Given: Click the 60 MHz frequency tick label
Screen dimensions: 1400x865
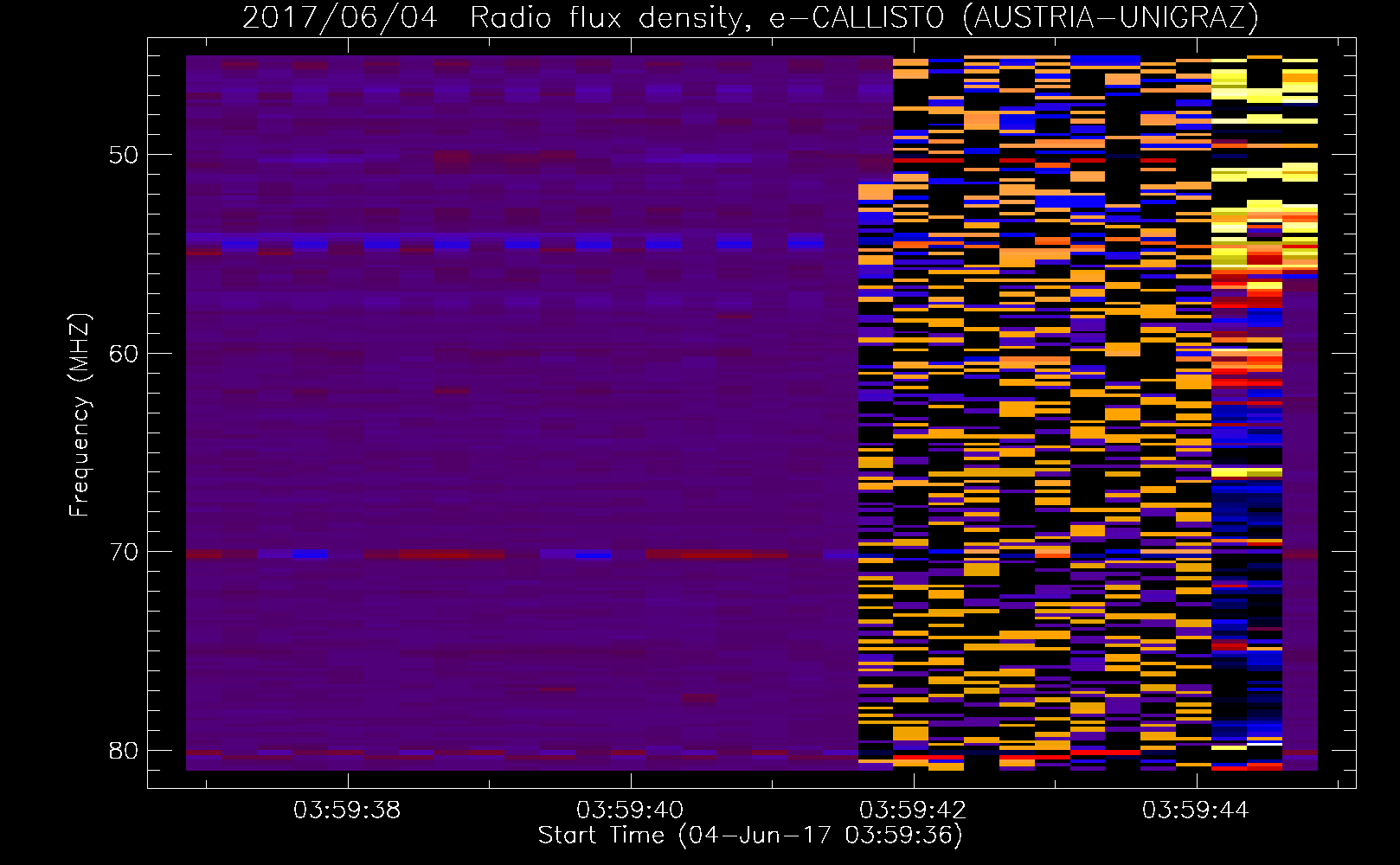Looking at the screenshot, I should 123,354.
